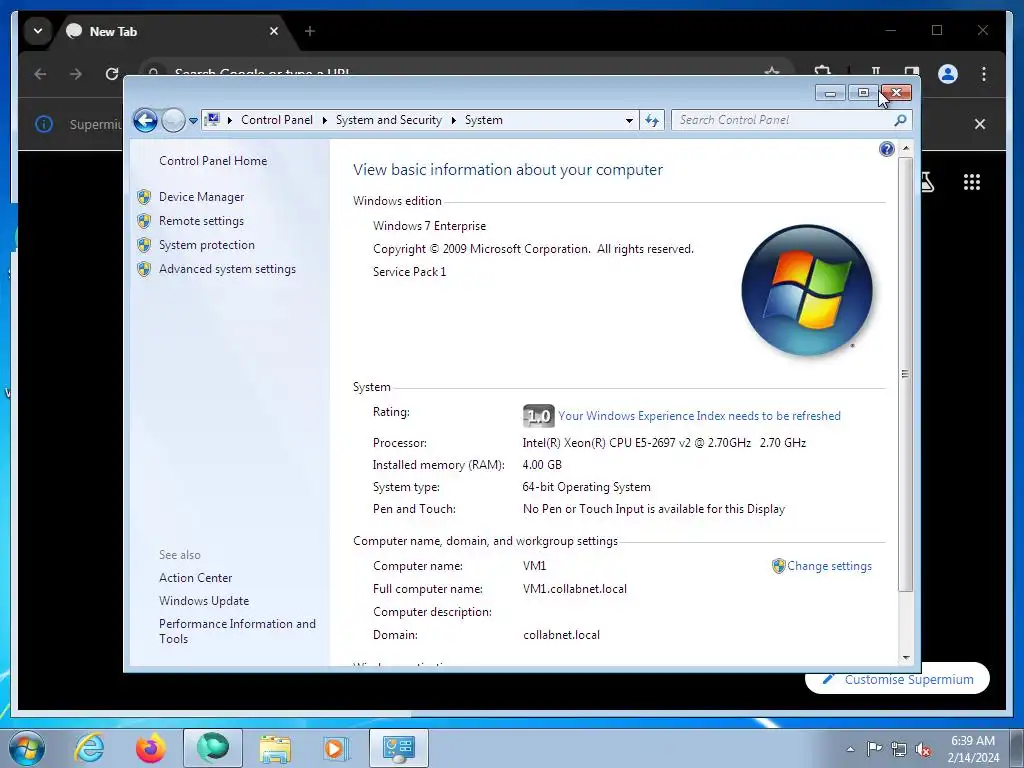Screen dimensions: 1024x768
Task: Click the vertical scrollbar thumb
Action: click(906, 374)
